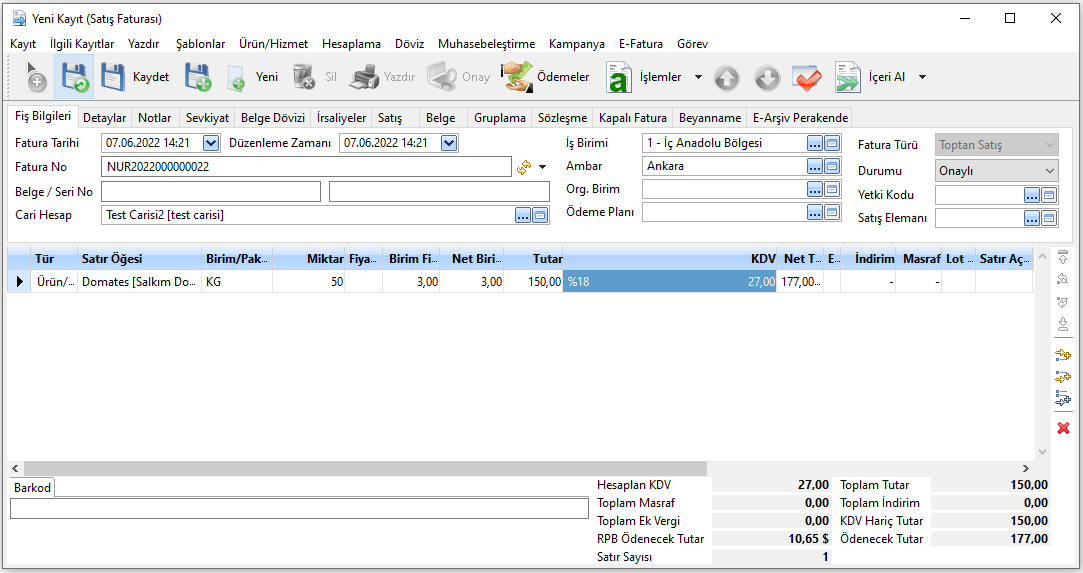Click the gray up arrow toolbar icon

point(727,79)
